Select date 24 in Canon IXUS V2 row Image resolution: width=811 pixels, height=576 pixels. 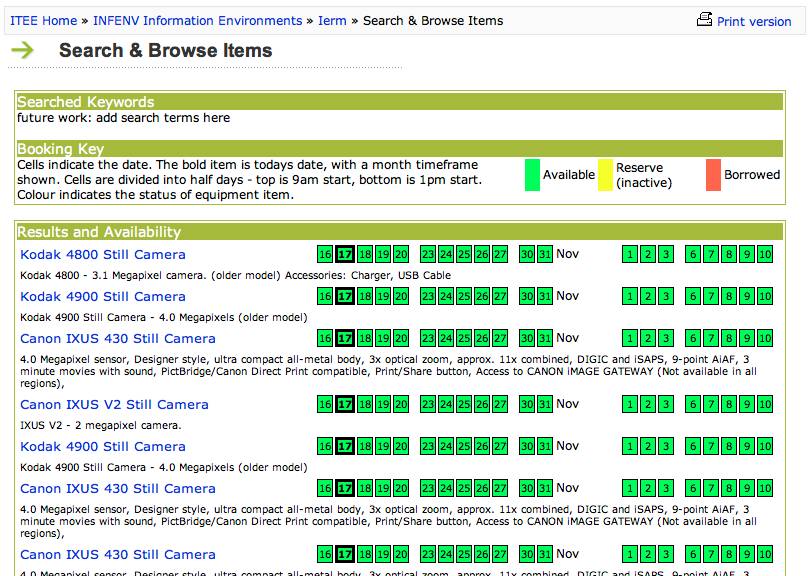[446, 404]
